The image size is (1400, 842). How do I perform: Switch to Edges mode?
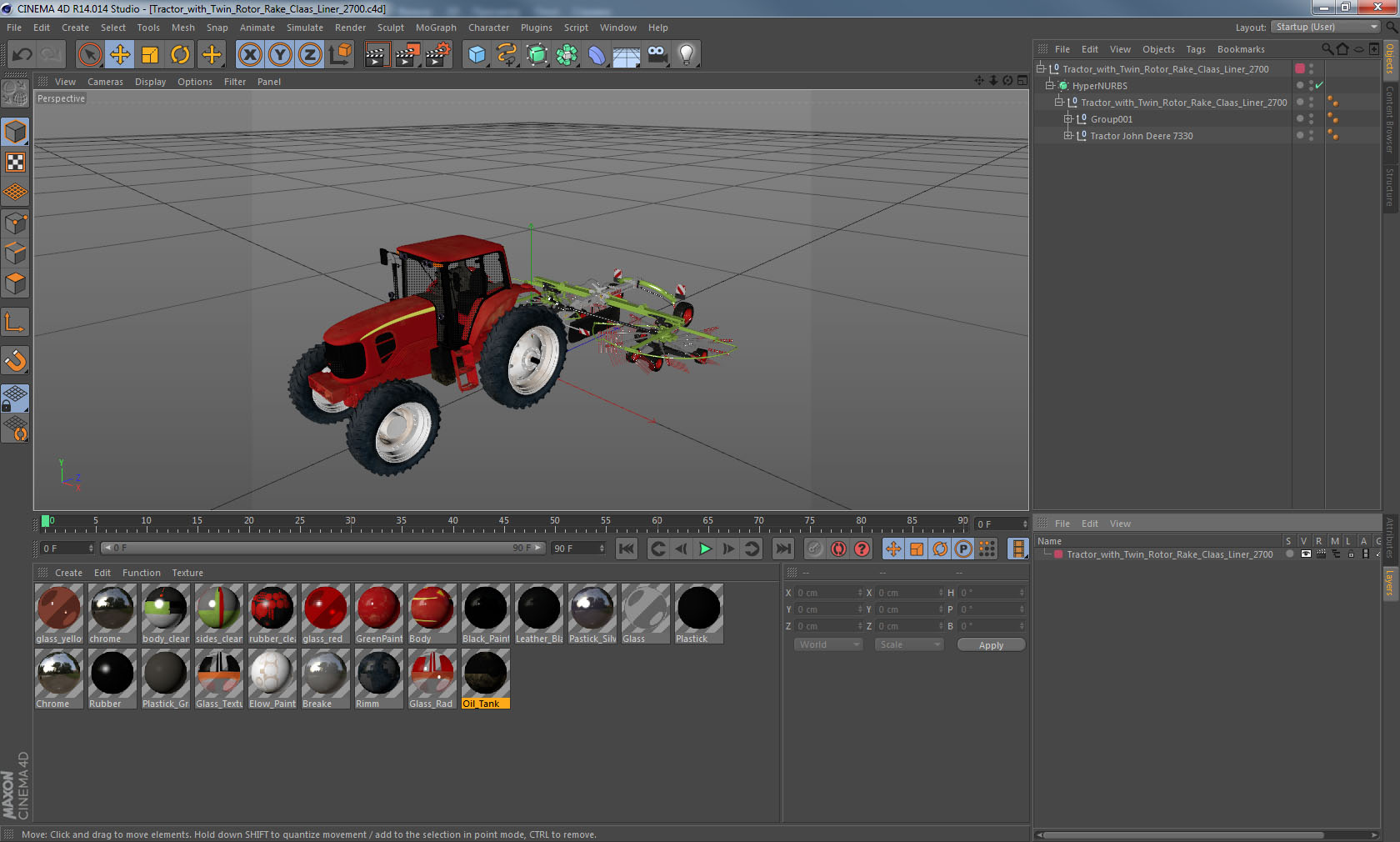click(15, 253)
